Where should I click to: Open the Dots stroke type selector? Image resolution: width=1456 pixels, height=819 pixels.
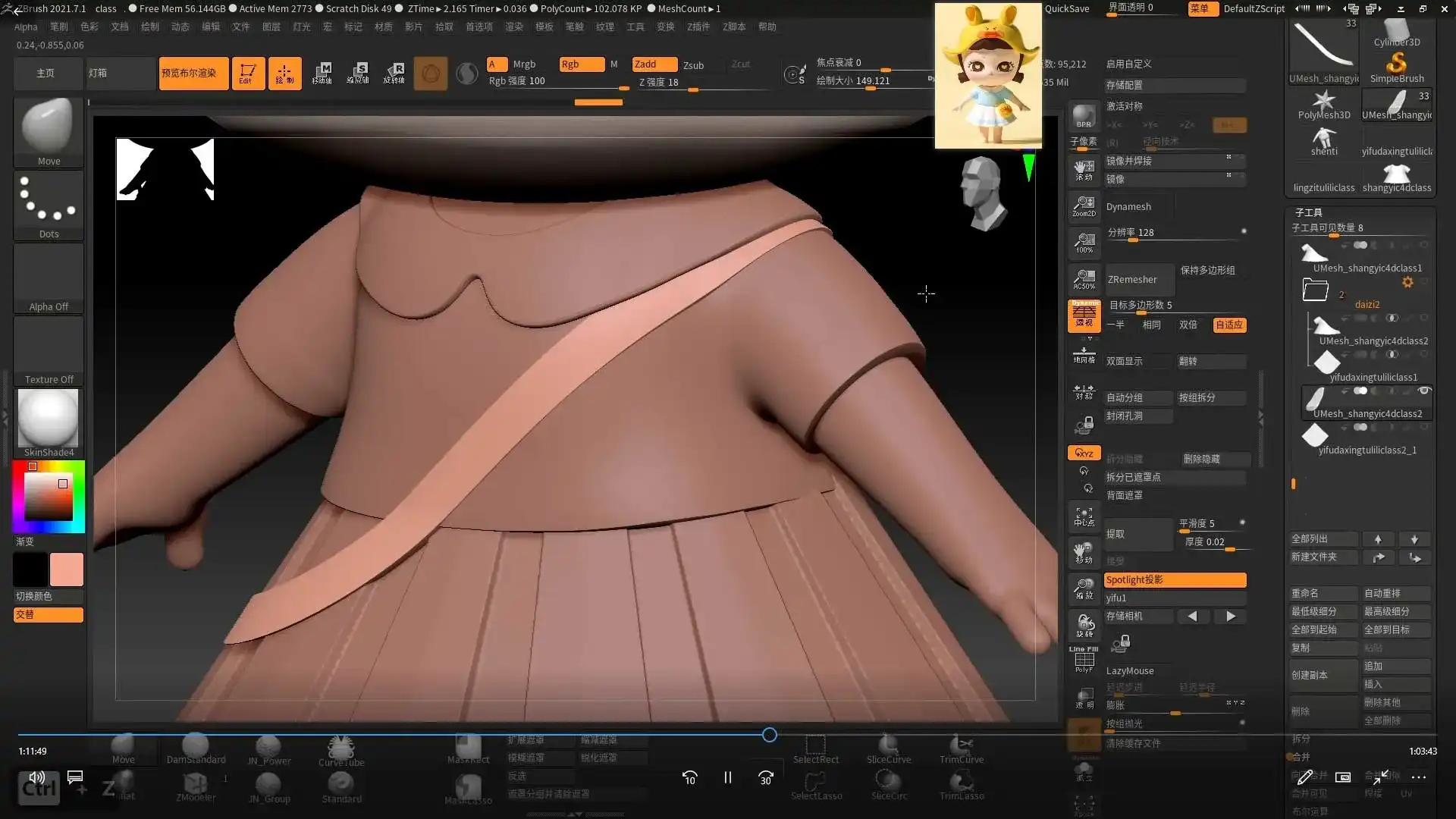[x=48, y=203]
